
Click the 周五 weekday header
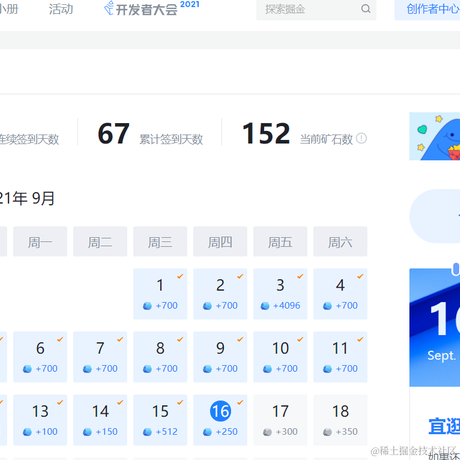click(280, 242)
